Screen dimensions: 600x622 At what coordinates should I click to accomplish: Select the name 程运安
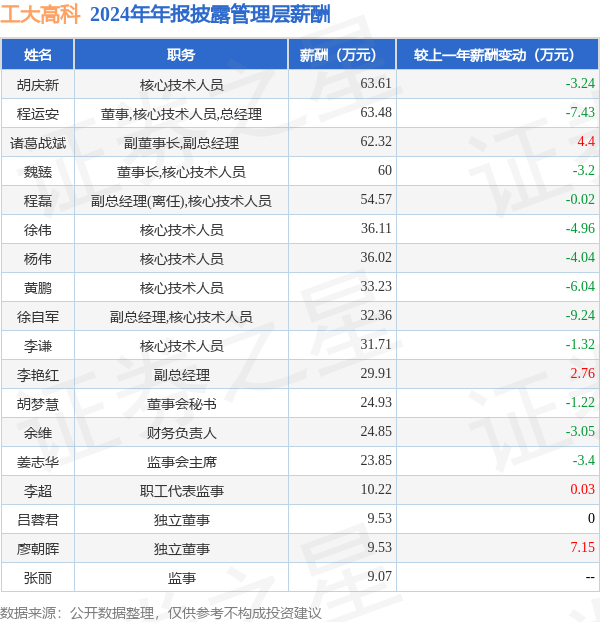coord(38,114)
